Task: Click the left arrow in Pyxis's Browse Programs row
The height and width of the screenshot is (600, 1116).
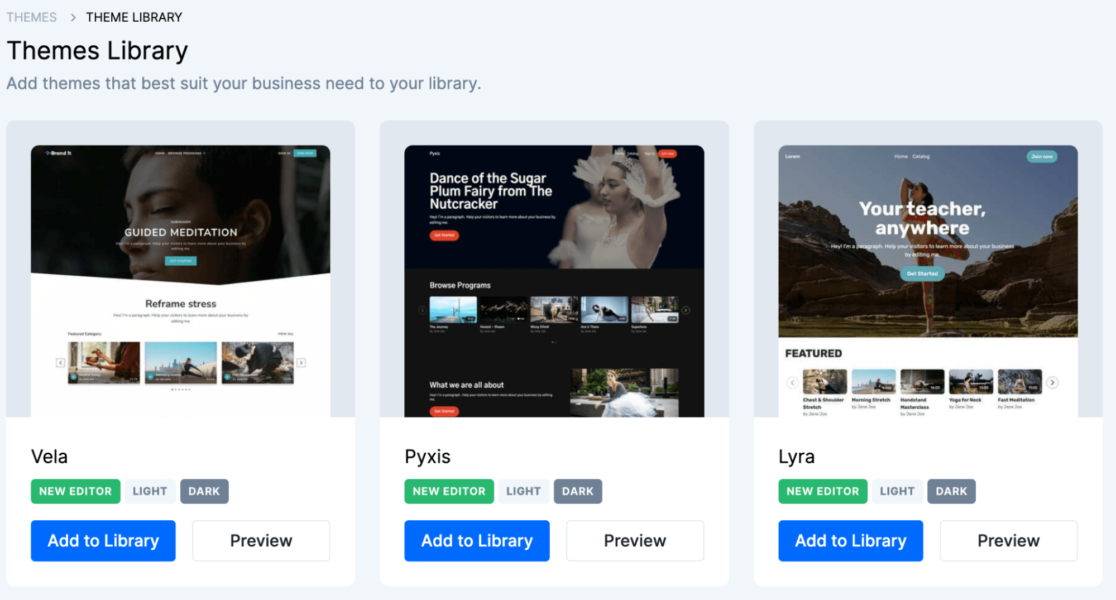Action: point(423,310)
